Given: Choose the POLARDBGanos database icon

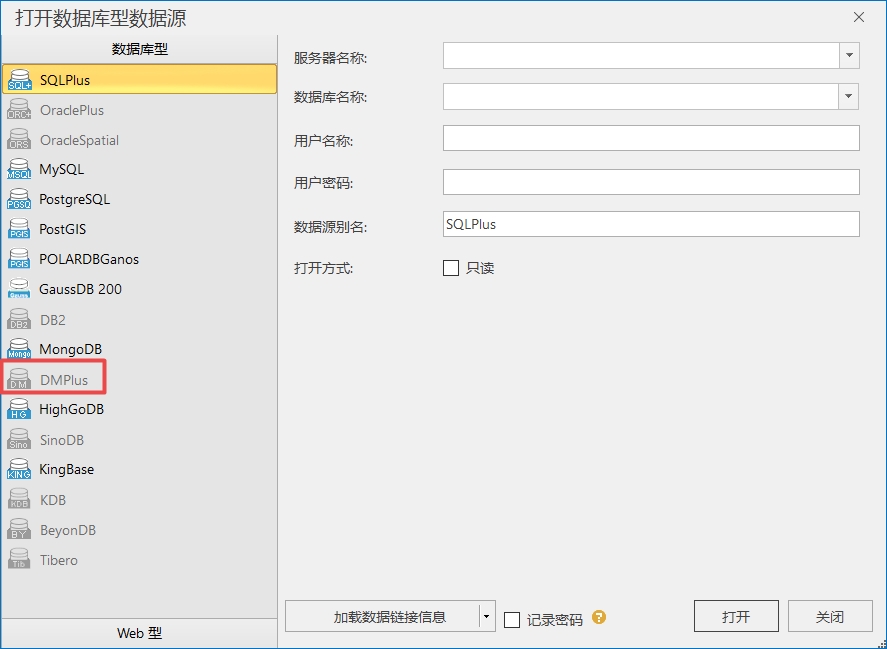Looking at the screenshot, I should pyautogui.click(x=19, y=259).
